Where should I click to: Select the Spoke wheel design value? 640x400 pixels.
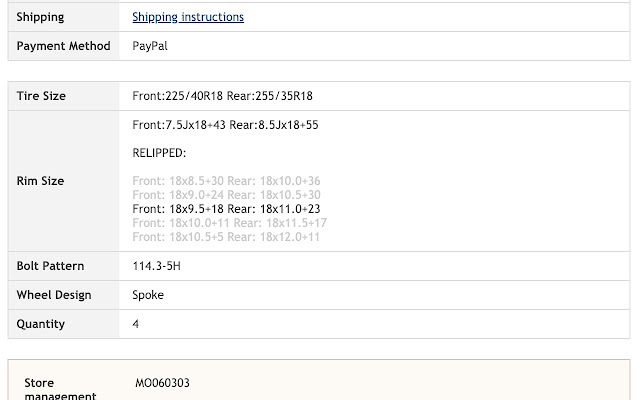(148, 295)
